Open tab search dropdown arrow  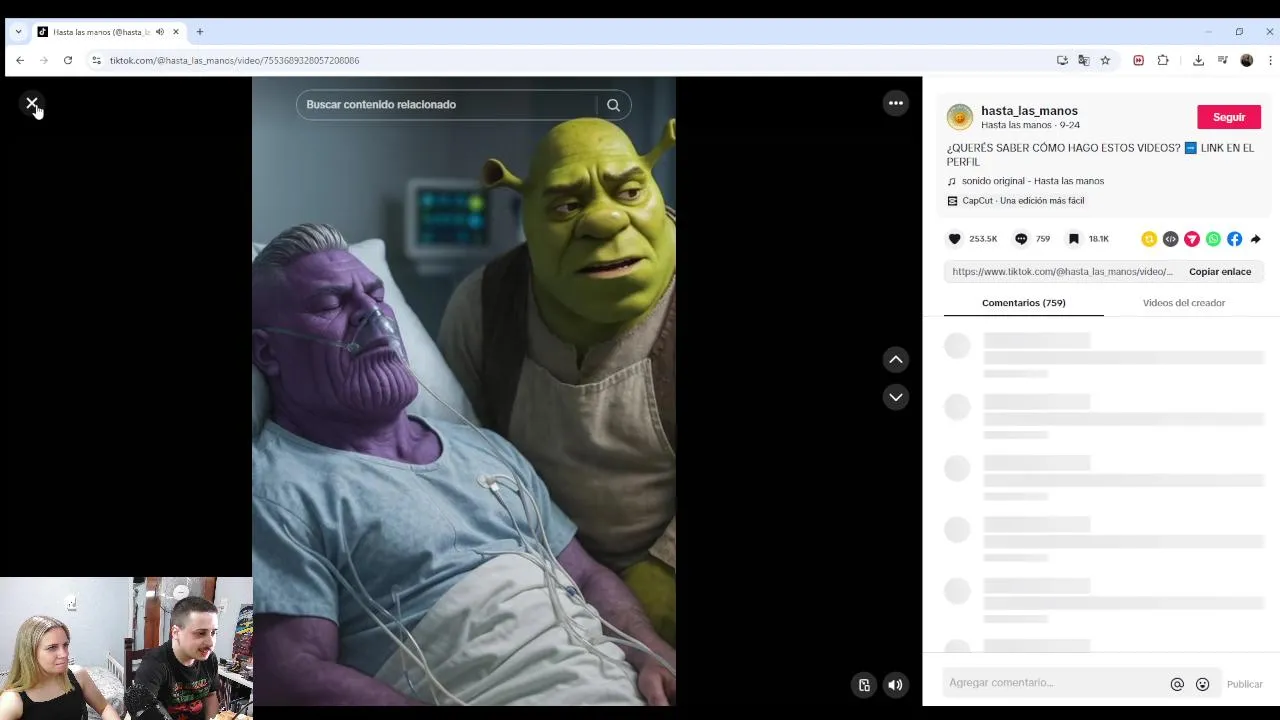(x=18, y=32)
